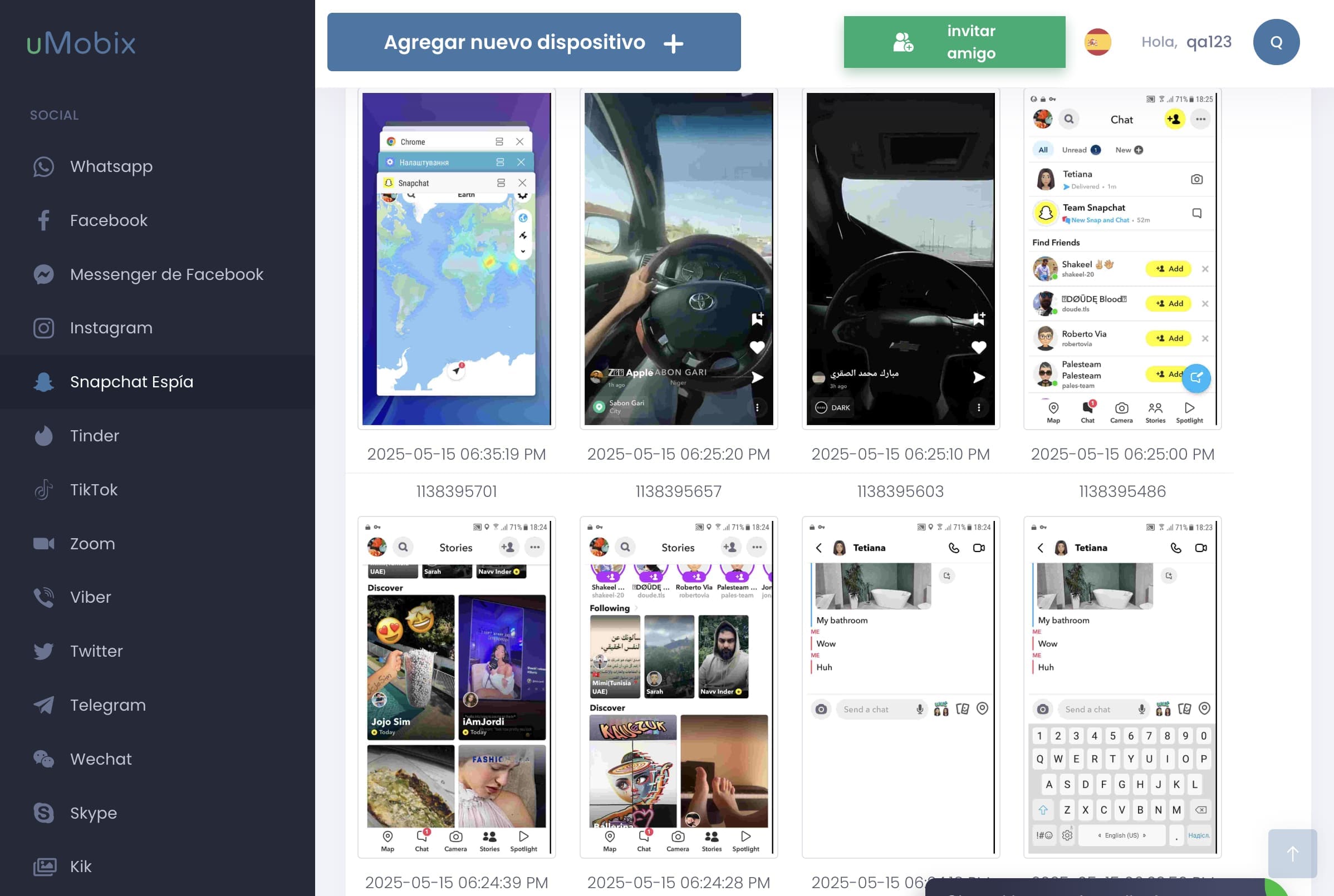
Task: Select the Zoom video camera icon
Action: 43,543
